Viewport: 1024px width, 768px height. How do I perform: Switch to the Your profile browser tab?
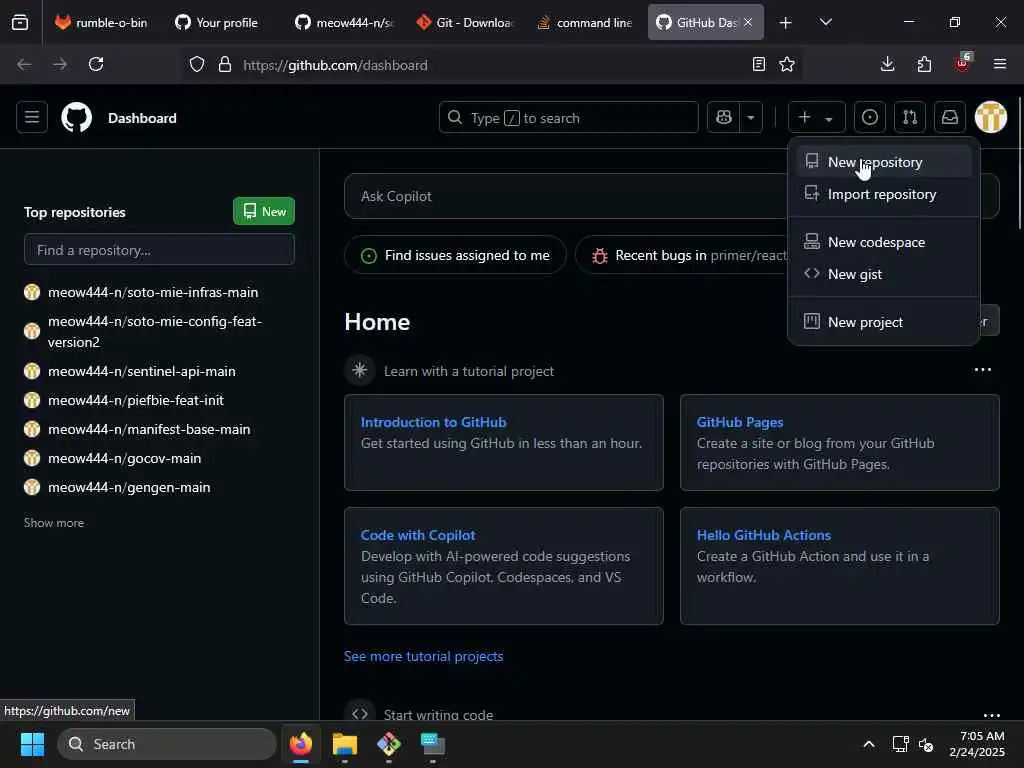(x=216, y=22)
